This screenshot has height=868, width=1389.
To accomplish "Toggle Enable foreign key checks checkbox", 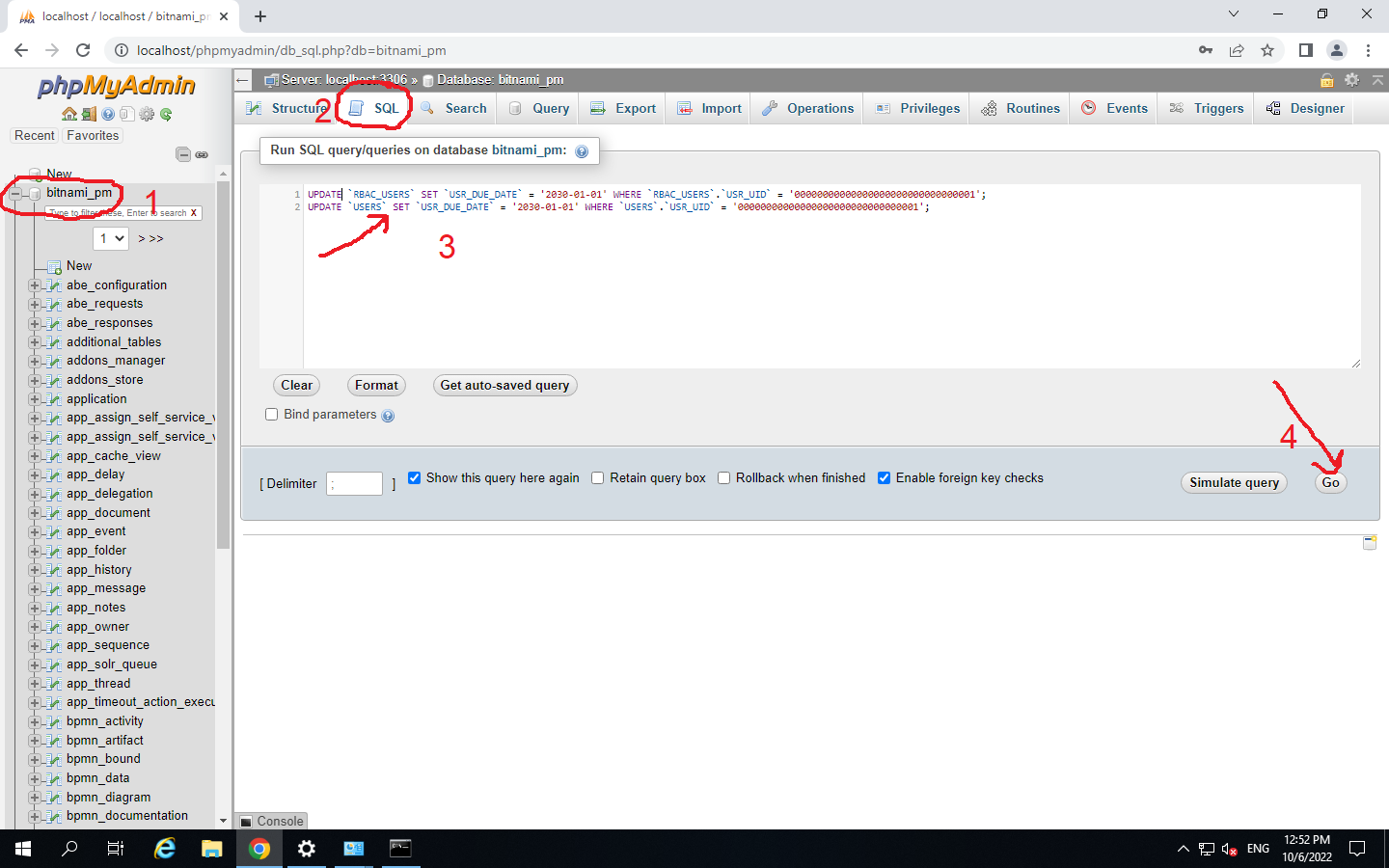I will [885, 478].
